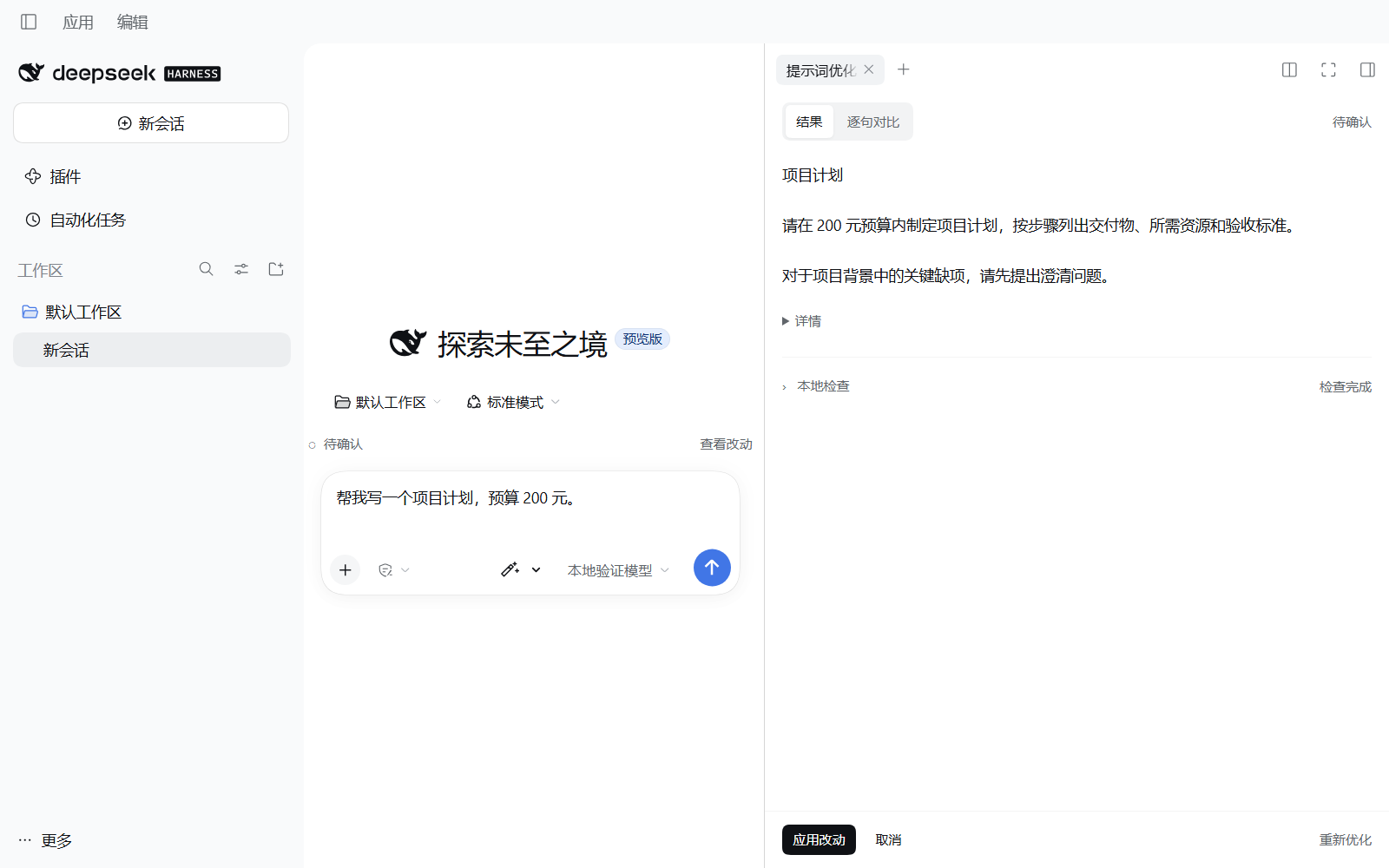The width and height of the screenshot is (1389, 868).
Task: Select 默认工作区 folder in sidebar
Action: pyautogui.click(x=152, y=312)
